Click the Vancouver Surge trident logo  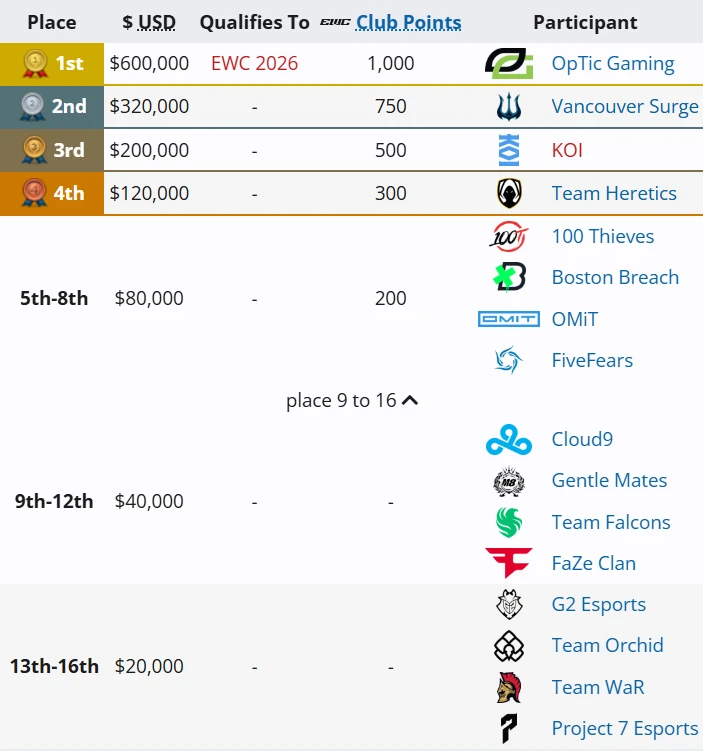[x=509, y=106]
